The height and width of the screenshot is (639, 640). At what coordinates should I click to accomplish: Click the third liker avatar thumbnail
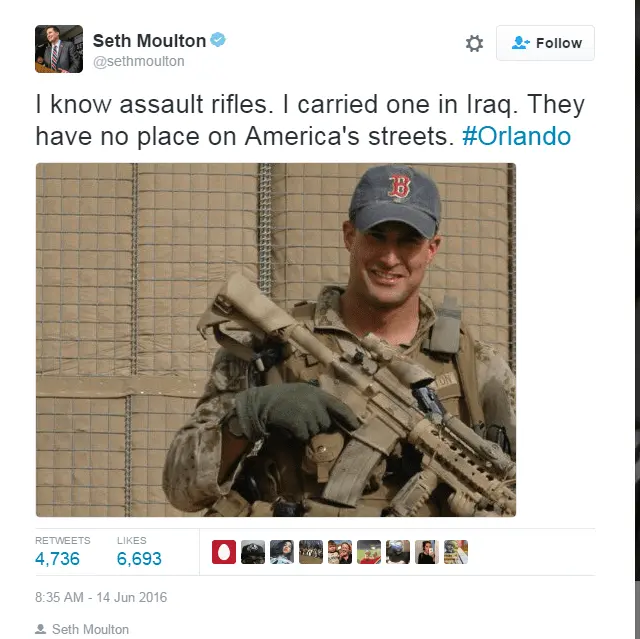point(282,552)
